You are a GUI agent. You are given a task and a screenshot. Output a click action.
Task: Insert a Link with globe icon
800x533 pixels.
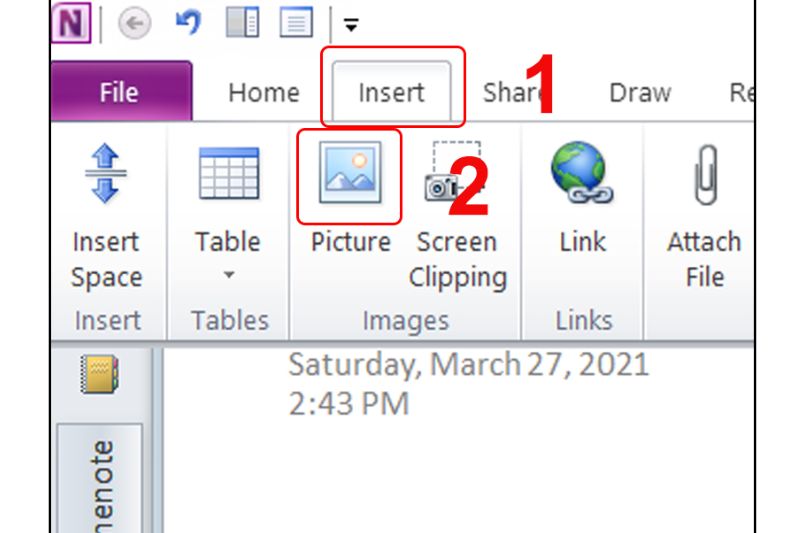[x=583, y=174]
